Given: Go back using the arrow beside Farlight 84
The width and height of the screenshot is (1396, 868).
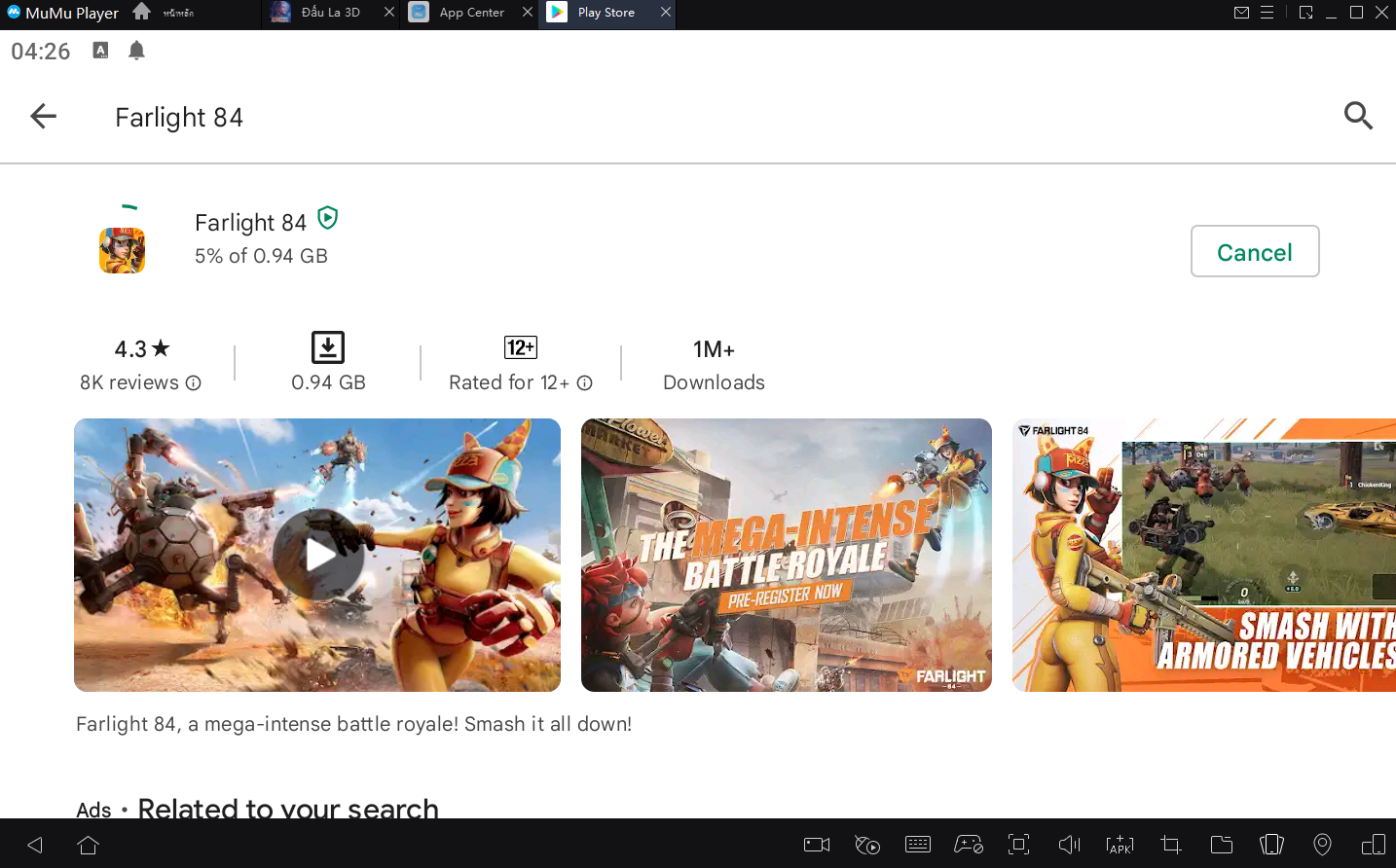Looking at the screenshot, I should point(44,117).
